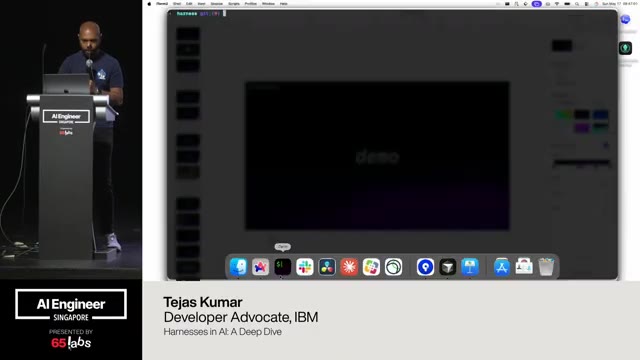Open the Edit menu

(189, 4)
